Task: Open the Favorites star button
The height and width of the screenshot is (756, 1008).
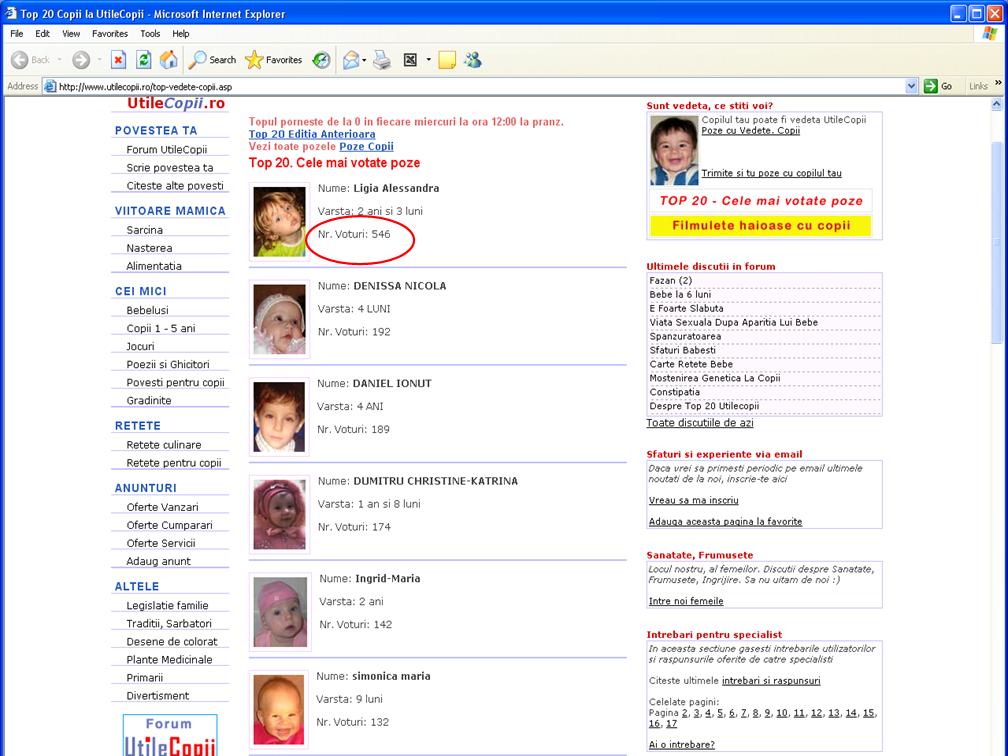Action: click(x=274, y=60)
